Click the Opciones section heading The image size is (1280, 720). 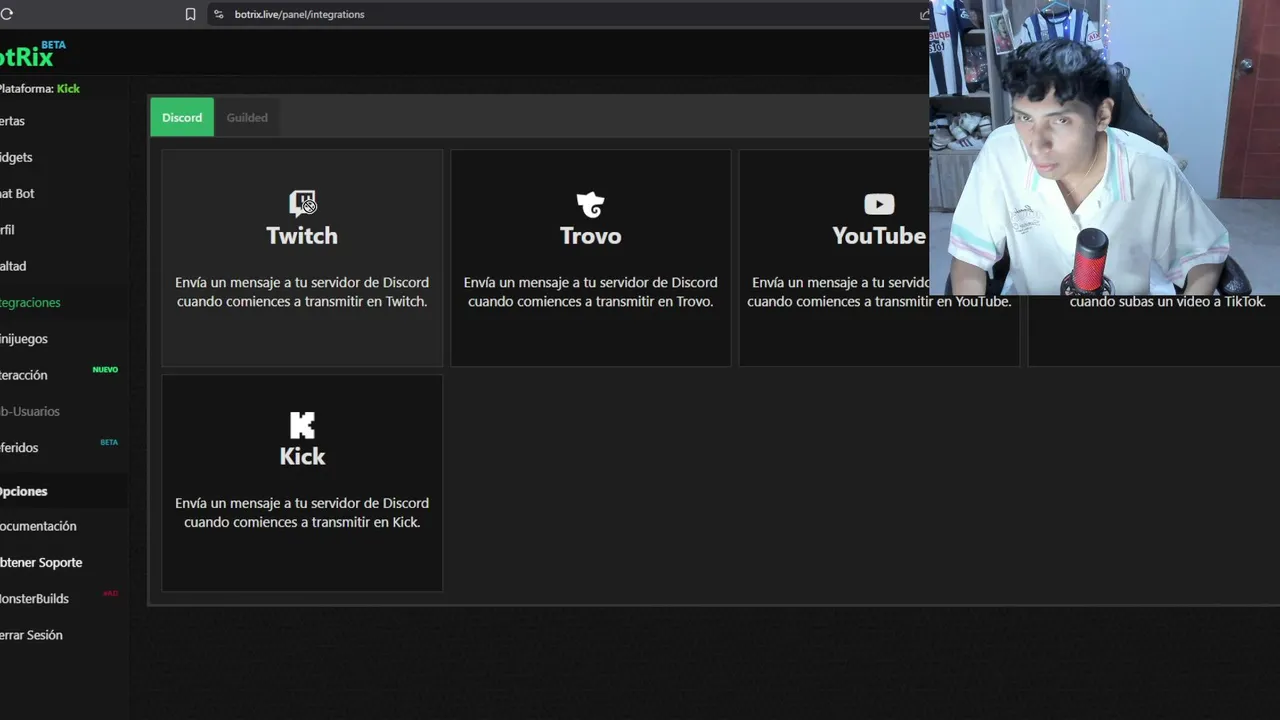tap(24, 491)
